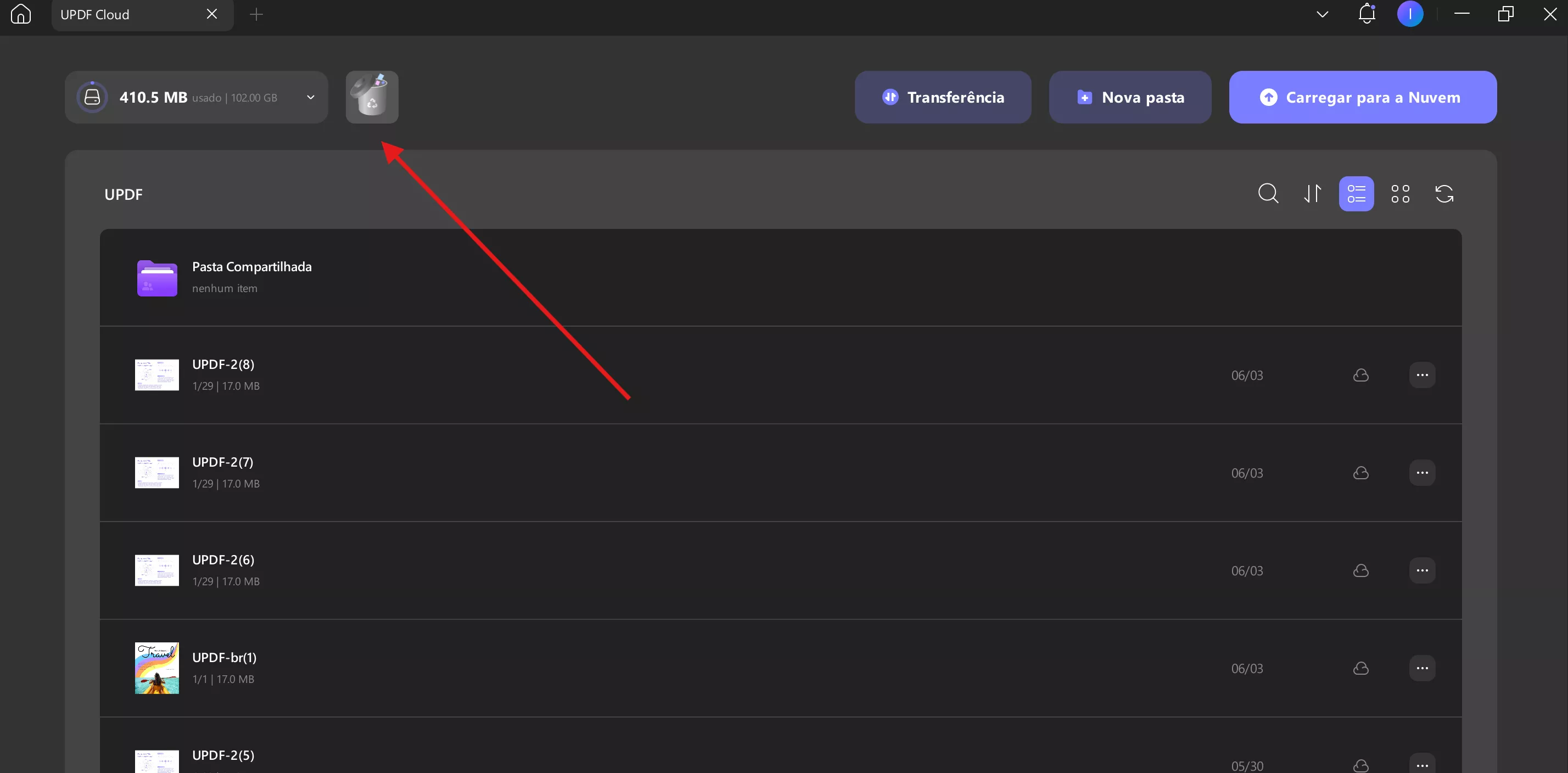Click the search magnifier icon

click(1268, 194)
